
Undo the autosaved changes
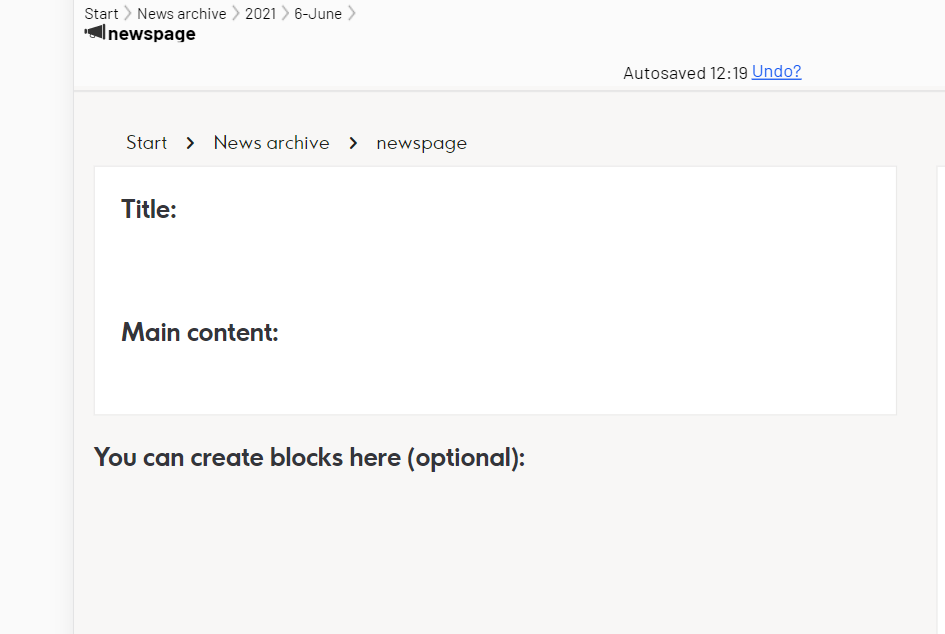click(776, 72)
